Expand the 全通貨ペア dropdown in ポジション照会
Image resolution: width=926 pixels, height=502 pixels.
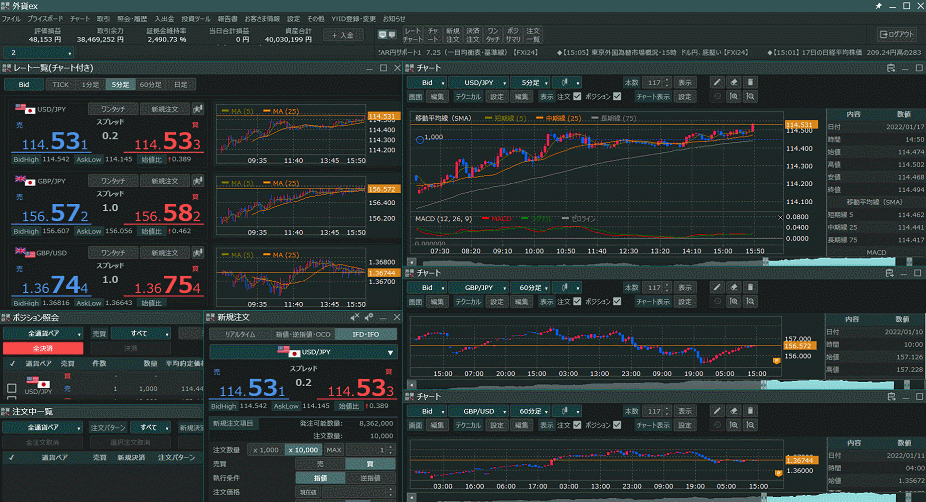point(47,333)
